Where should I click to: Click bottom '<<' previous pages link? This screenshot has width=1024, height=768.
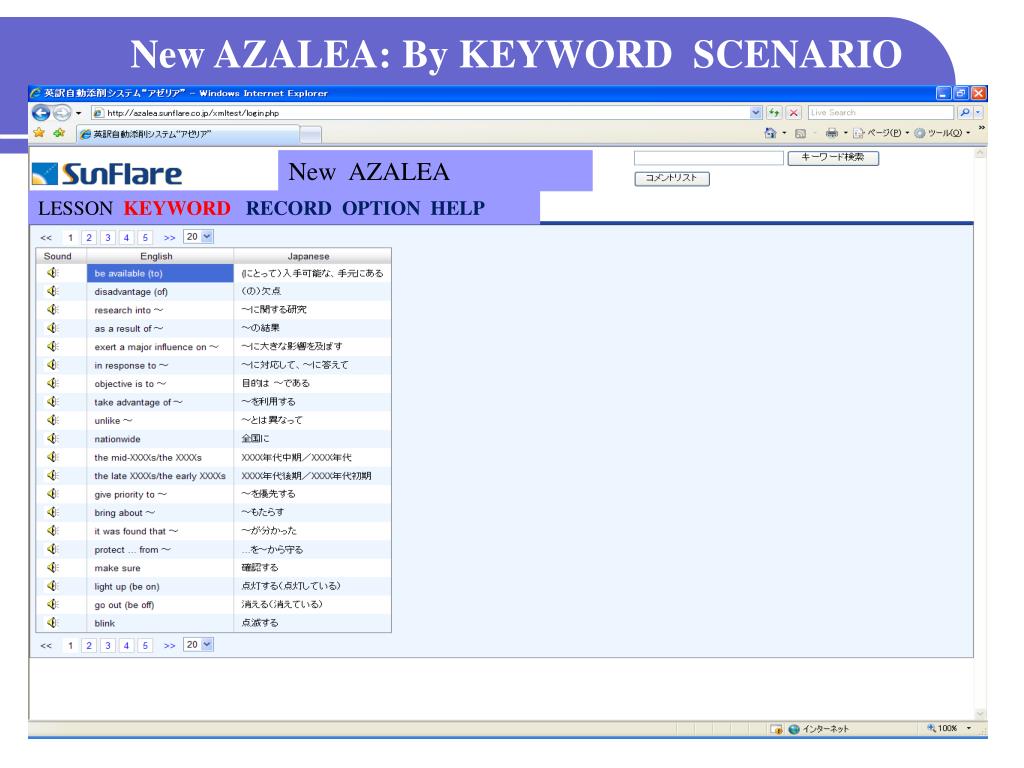46,646
